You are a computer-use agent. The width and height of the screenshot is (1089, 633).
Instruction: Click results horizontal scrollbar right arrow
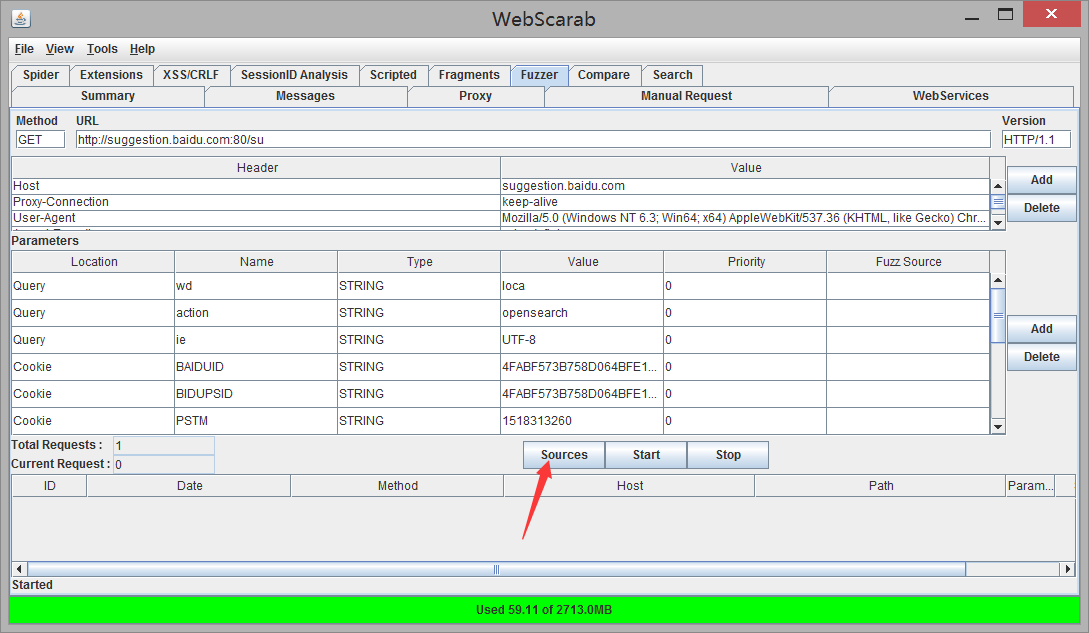pyautogui.click(x=1067, y=569)
